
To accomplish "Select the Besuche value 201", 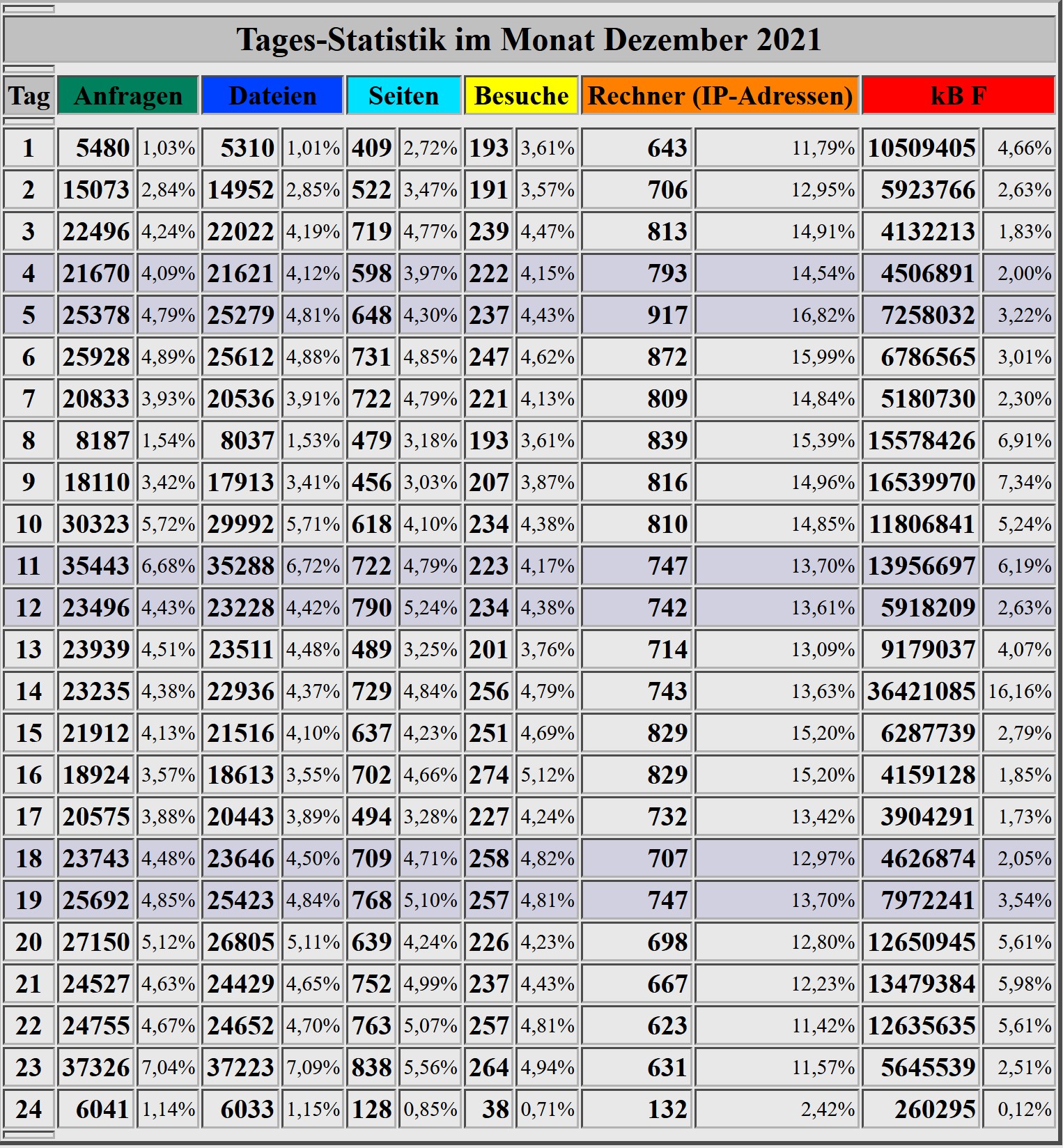I will tap(489, 649).
